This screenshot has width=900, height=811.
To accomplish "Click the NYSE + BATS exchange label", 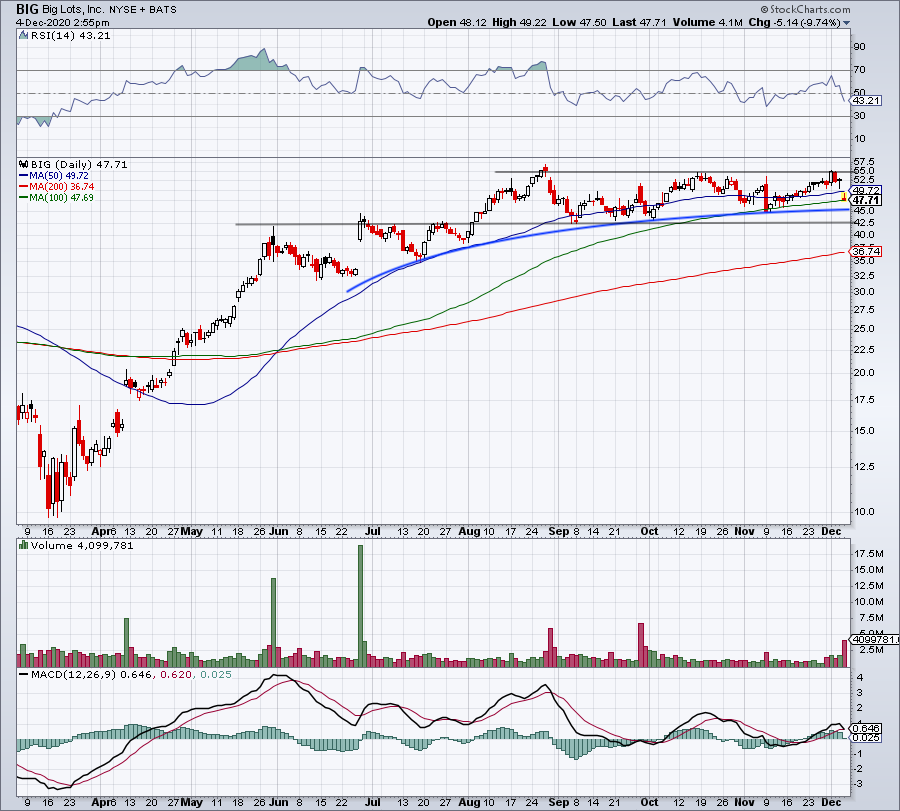I will [x=143, y=10].
